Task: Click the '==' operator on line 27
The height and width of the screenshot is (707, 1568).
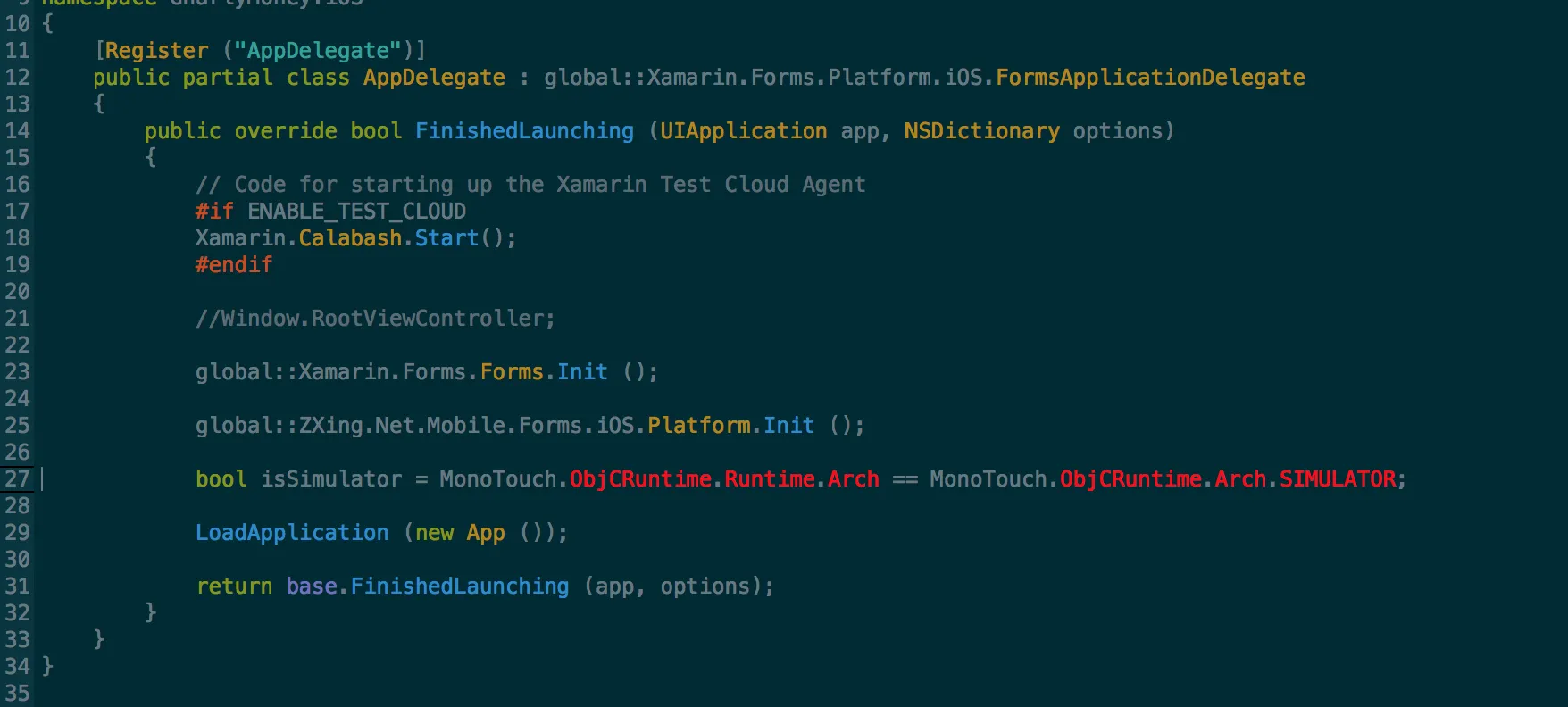Action: (905, 479)
